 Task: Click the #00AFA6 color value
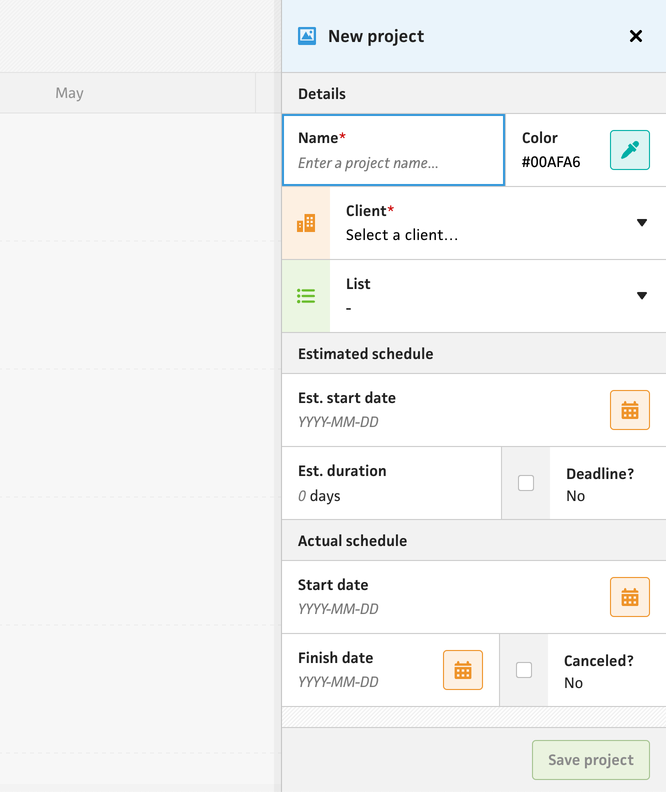pos(551,162)
